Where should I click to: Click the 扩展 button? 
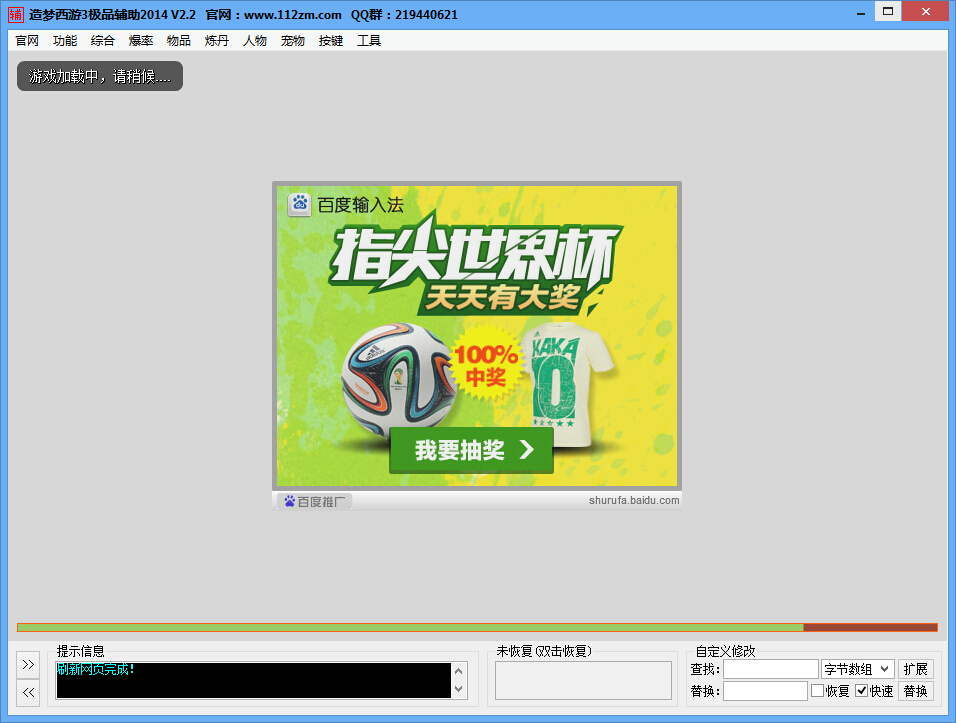(915, 669)
